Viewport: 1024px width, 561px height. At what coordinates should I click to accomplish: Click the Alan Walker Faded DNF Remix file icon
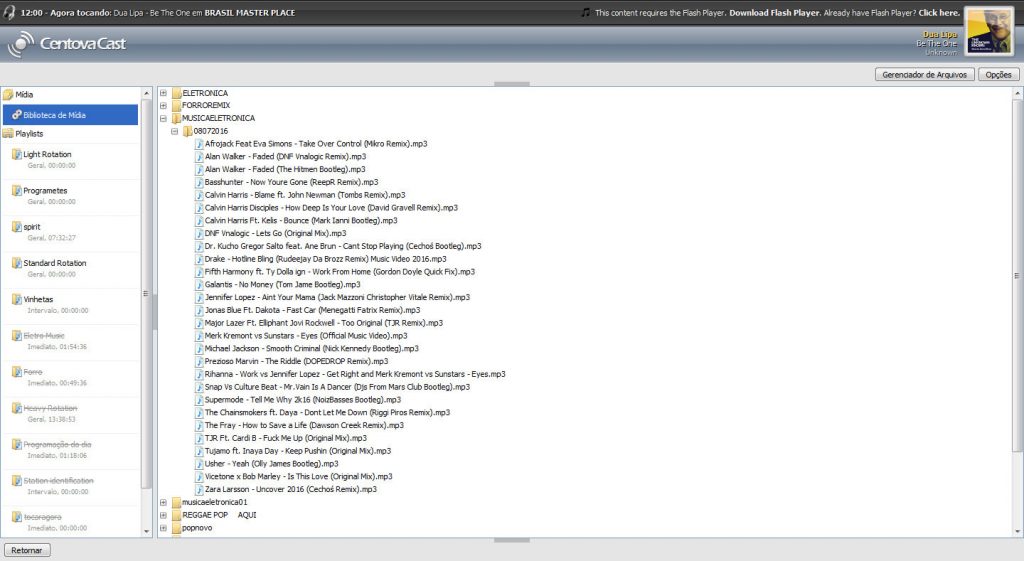199,157
